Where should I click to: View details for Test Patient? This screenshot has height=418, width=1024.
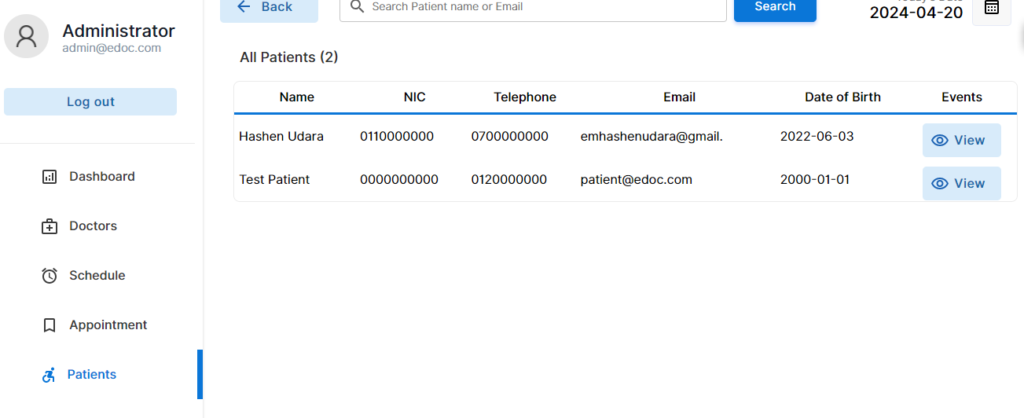(961, 184)
